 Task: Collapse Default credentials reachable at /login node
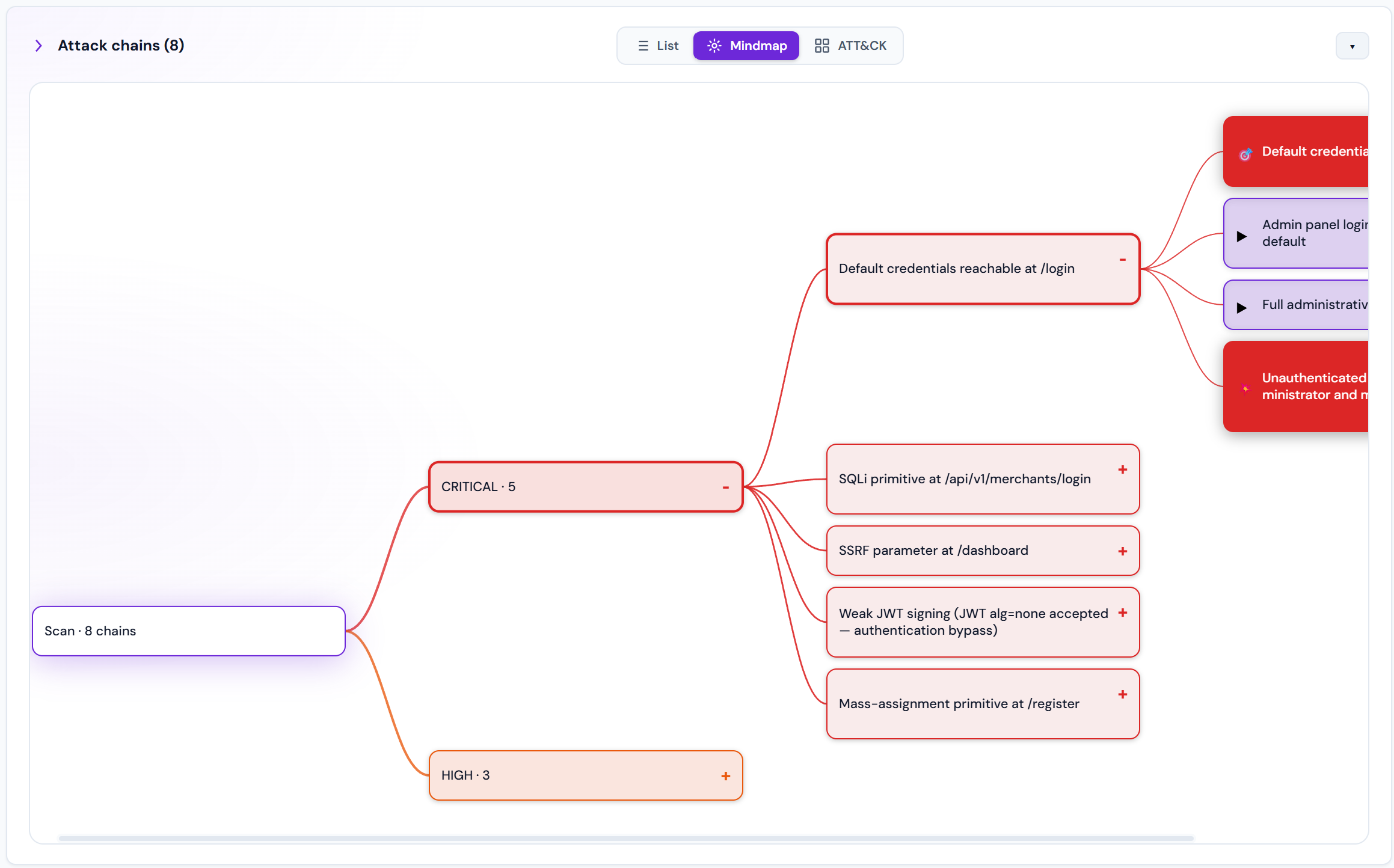[1122, 260]
